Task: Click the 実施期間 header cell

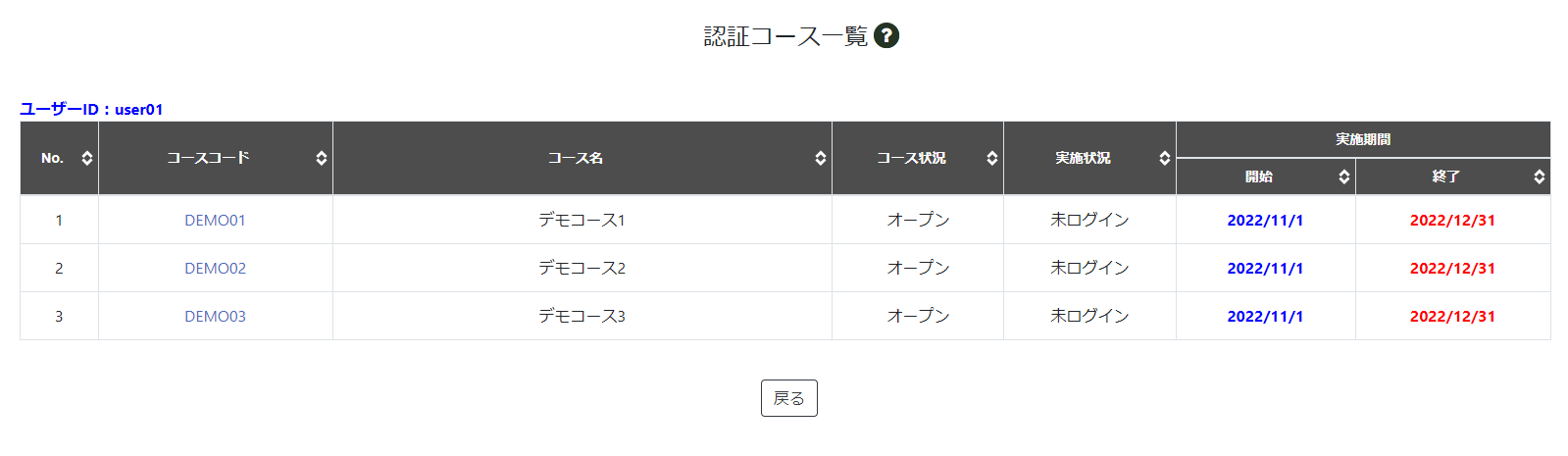Action: [1363, 139]
